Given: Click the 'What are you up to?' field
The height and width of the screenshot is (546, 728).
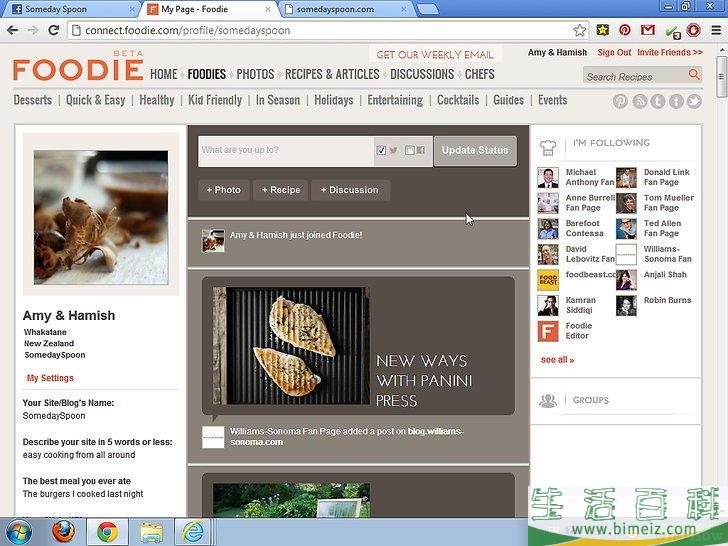Looking at the screenshot, I should (x=286, y=150).
